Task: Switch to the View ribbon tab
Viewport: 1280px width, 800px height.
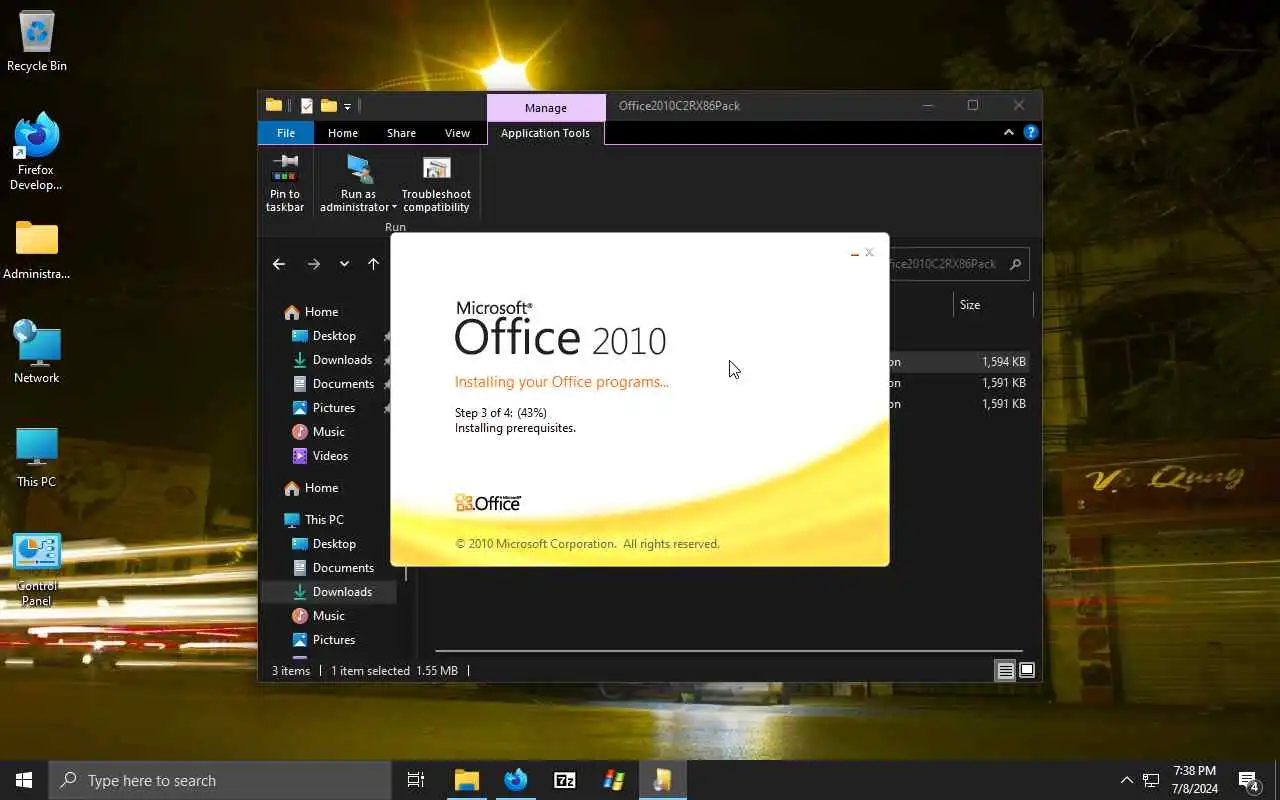Action: 457,133
